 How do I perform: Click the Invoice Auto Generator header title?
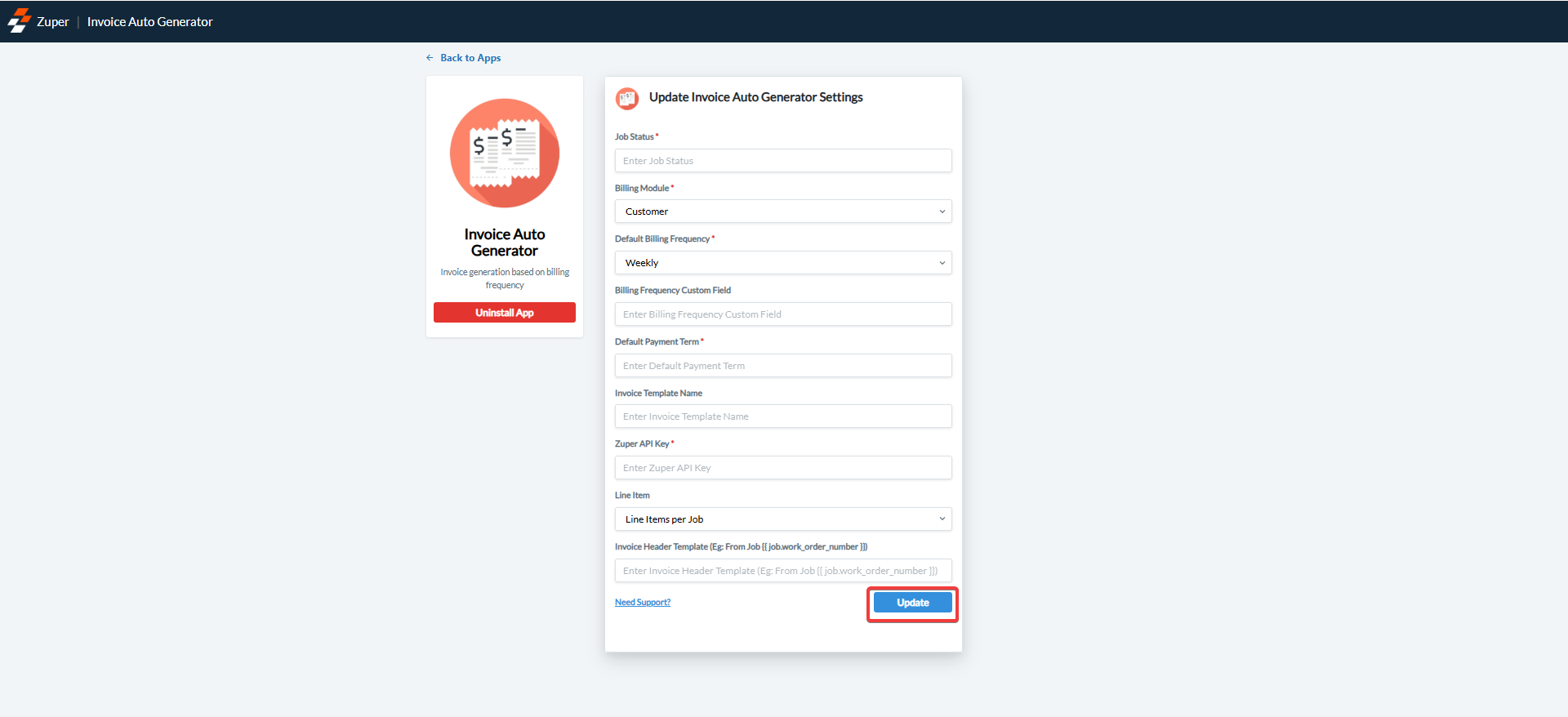tap(150, 22)
